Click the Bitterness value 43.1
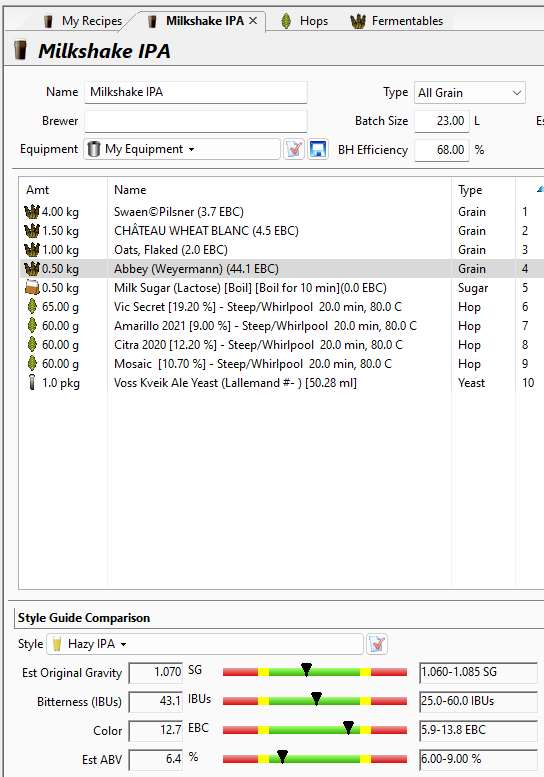The image size is (544, 777). coord(156,701)
